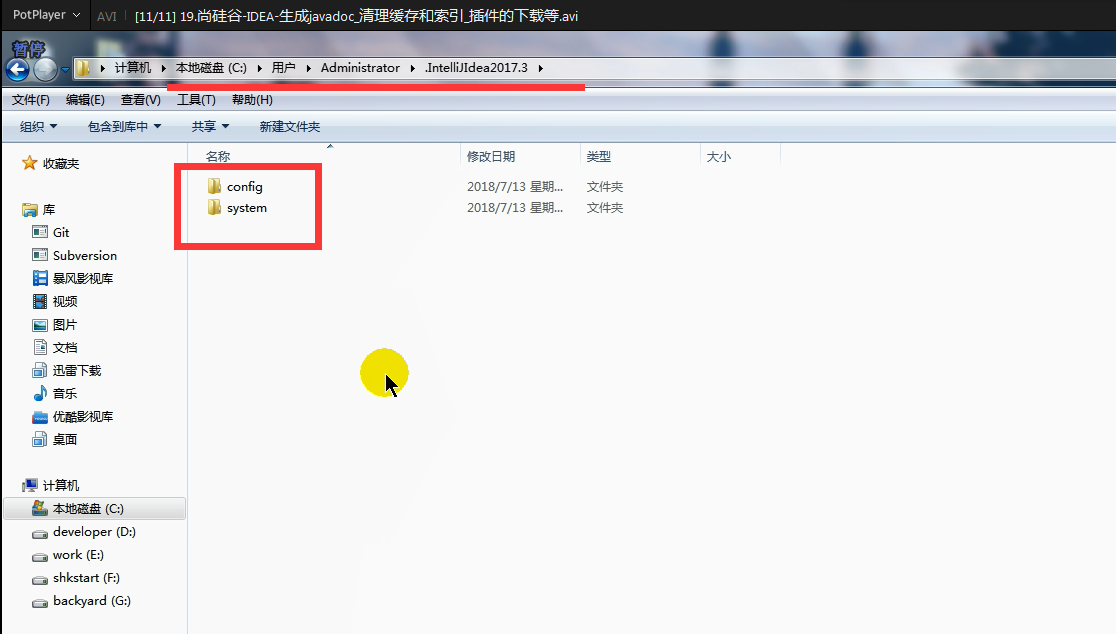Open the 包含到库中 dropdown

[125, 127]
